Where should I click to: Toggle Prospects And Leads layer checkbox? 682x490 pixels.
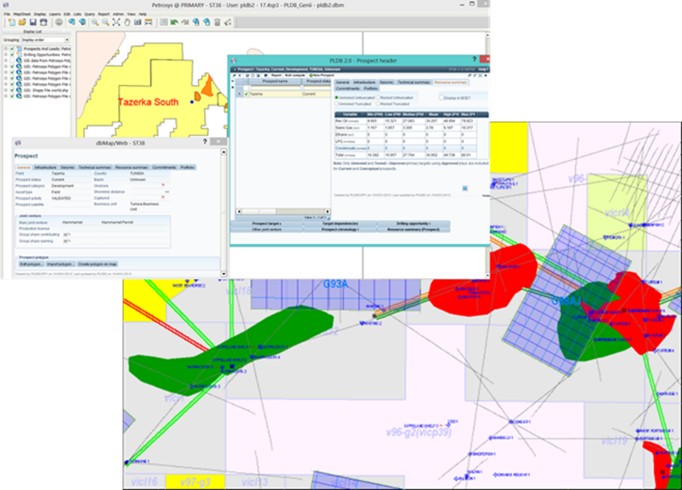point(14,47)
